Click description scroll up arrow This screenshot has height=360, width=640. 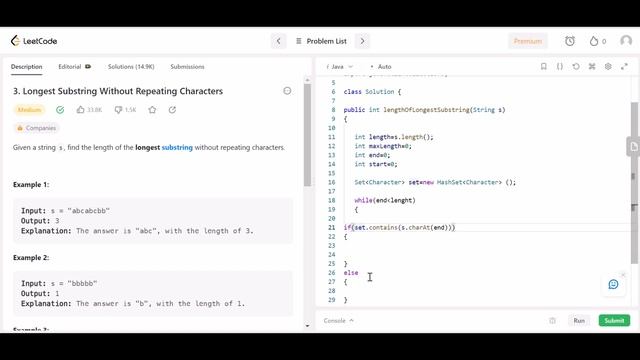307,80
